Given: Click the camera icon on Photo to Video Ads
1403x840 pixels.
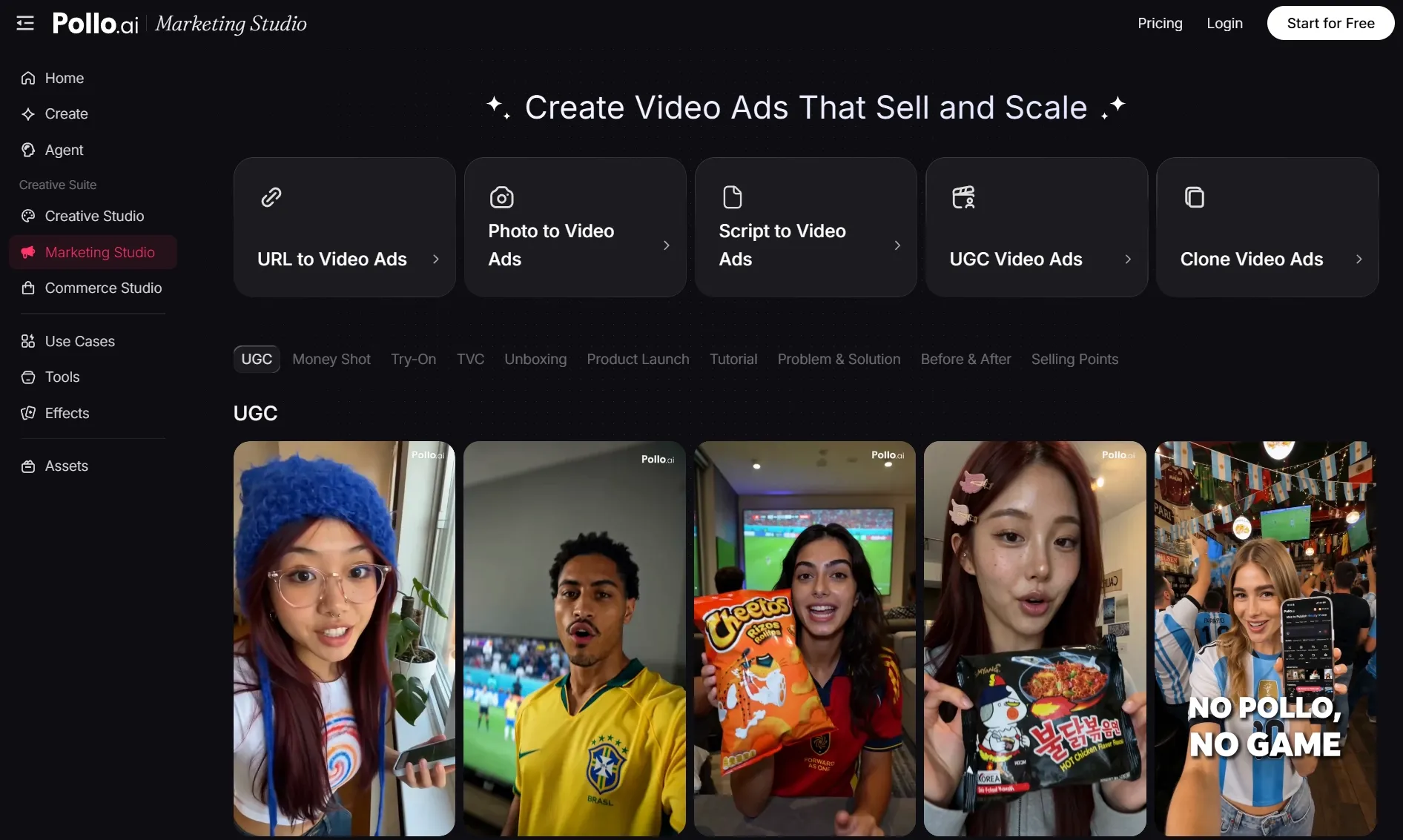Looking at the screenshot, I should click(x=502, y=197).
